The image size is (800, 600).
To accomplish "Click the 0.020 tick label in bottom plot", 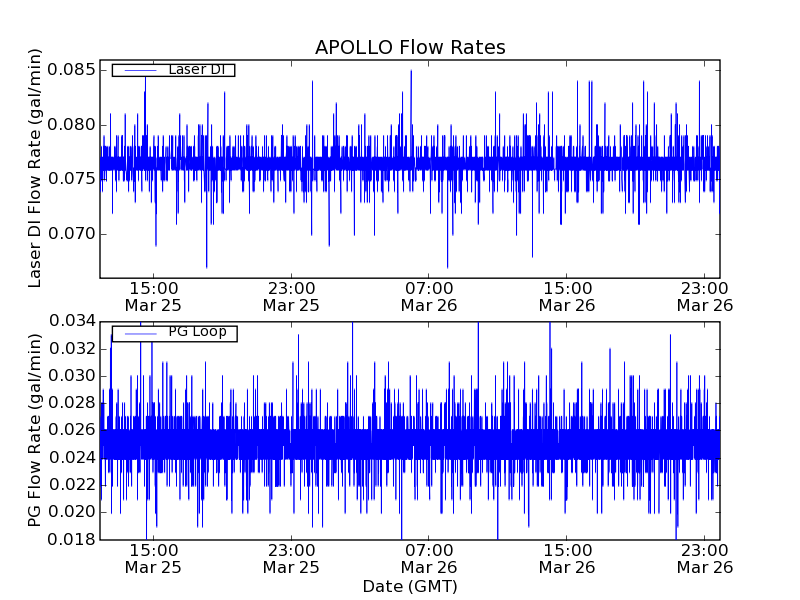I will 72,512.
